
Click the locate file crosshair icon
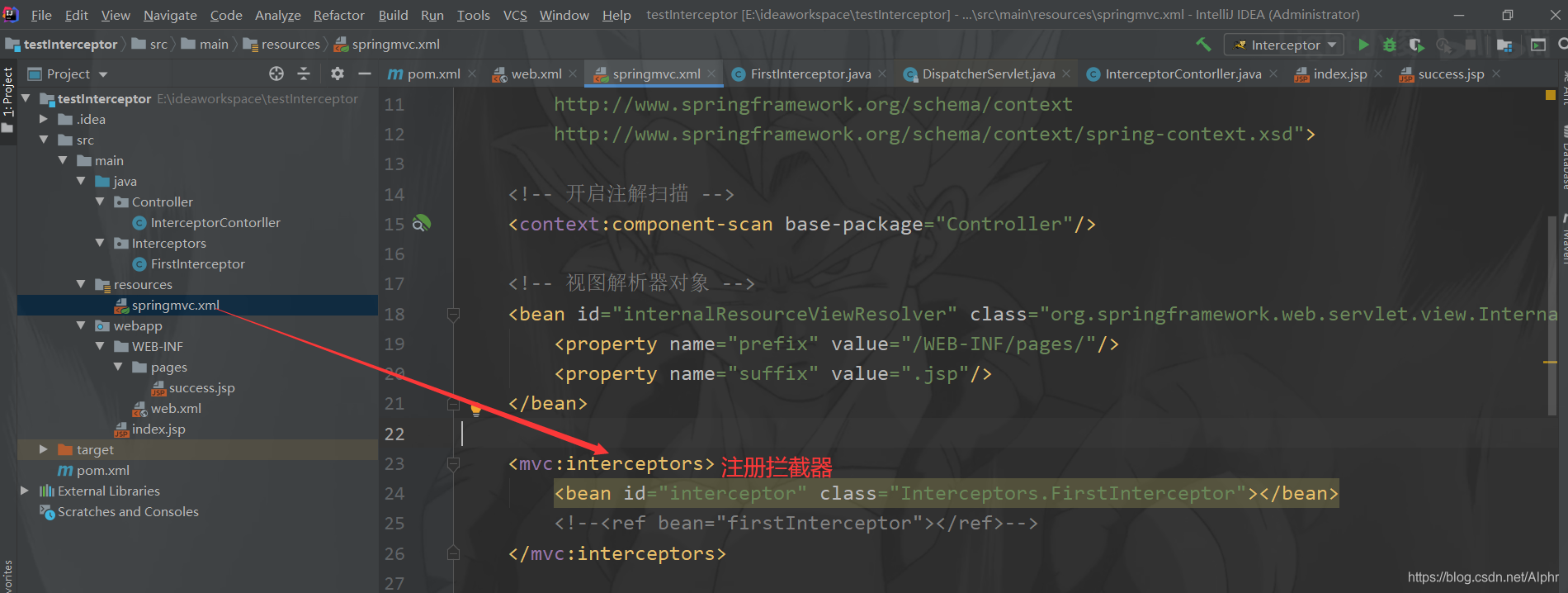(276, 74)
